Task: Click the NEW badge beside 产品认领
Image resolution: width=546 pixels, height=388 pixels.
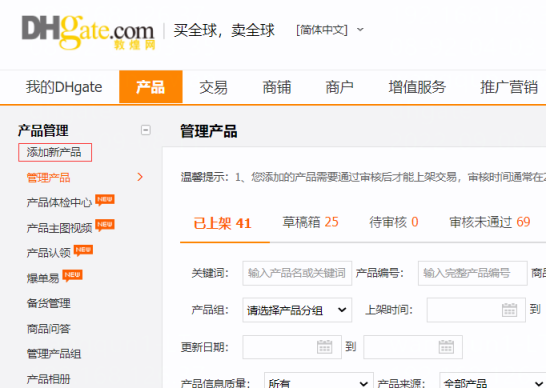Action: click(x=83, y=250)
